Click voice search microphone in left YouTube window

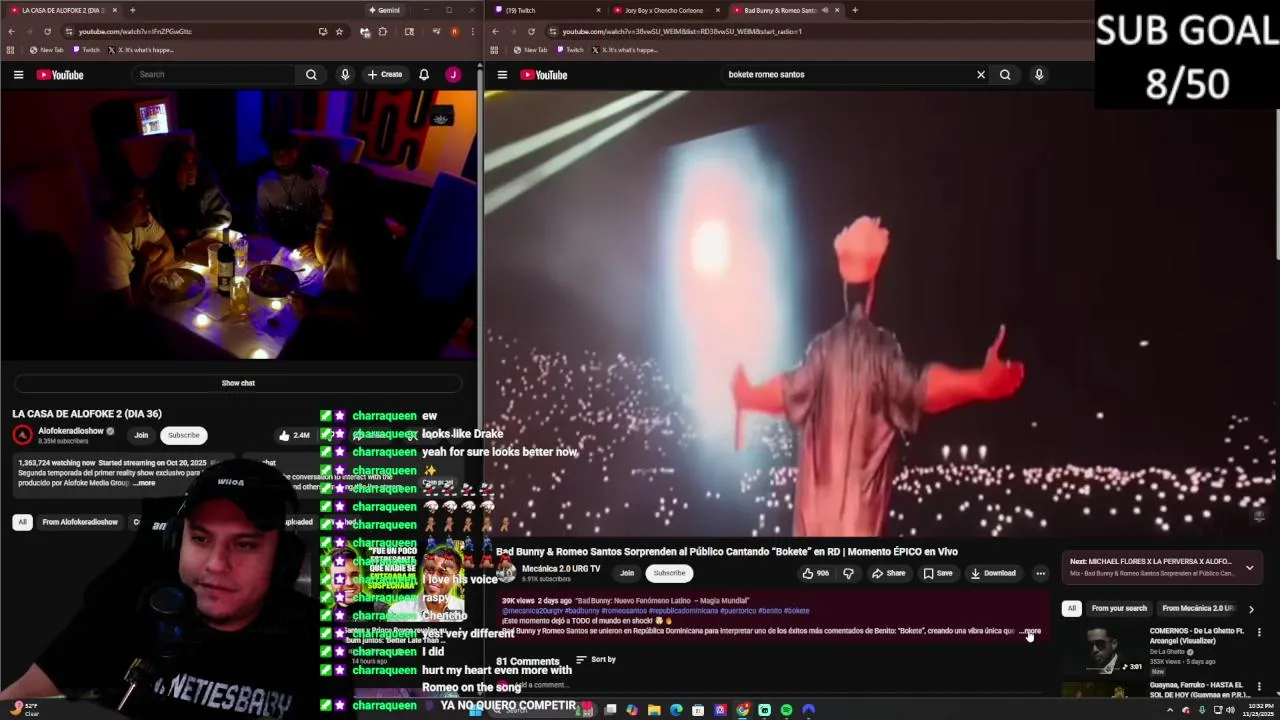(x=345, y=75)
